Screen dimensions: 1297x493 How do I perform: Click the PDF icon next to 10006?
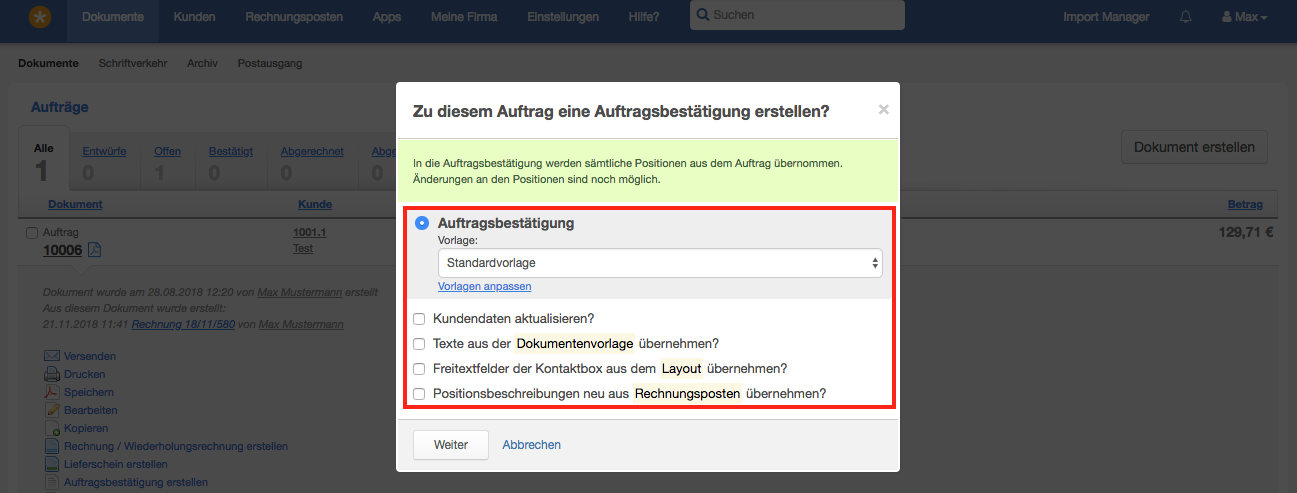[94, 249]
